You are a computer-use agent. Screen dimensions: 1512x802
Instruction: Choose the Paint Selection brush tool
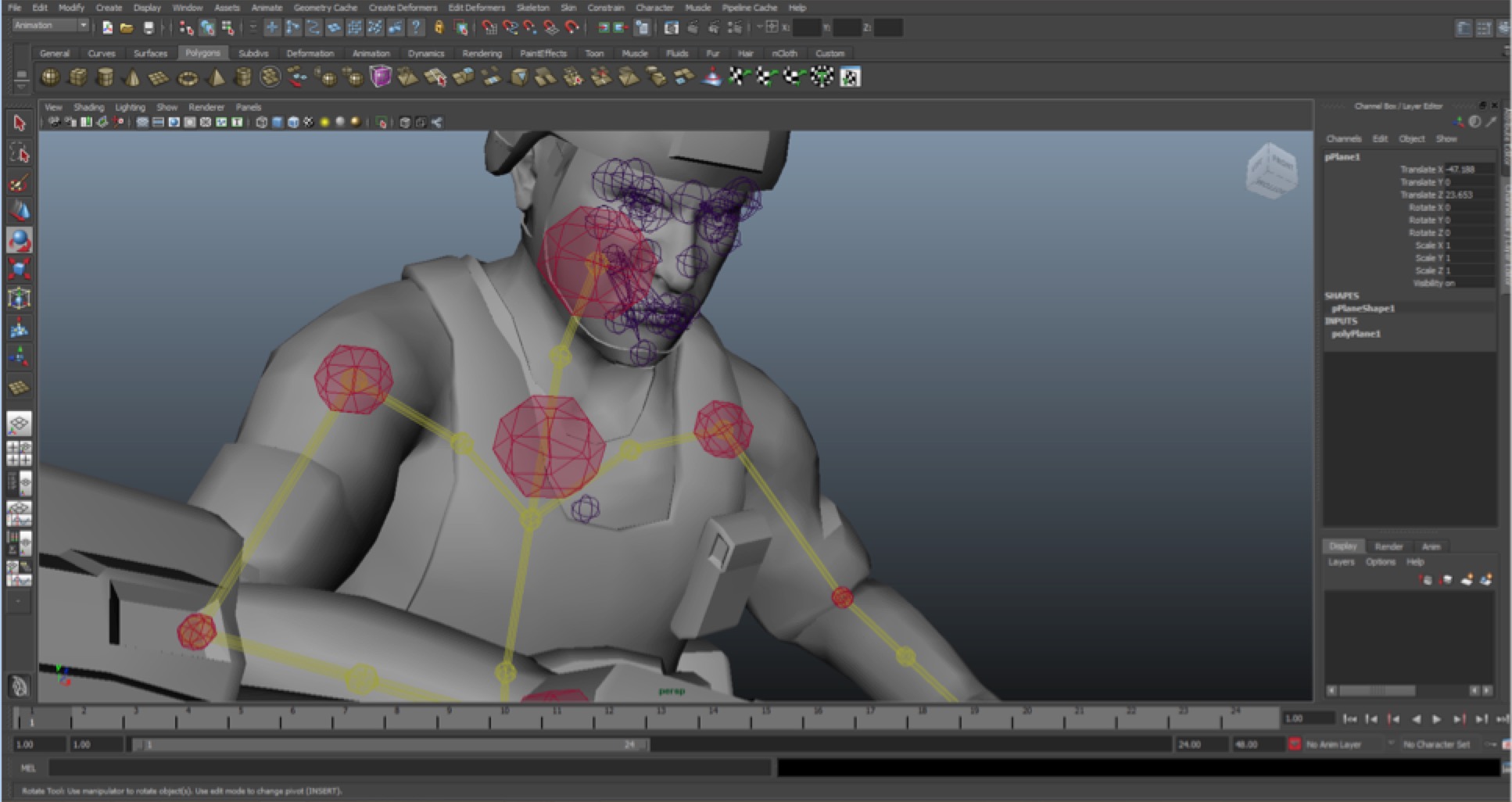click(x=20, y=183)
